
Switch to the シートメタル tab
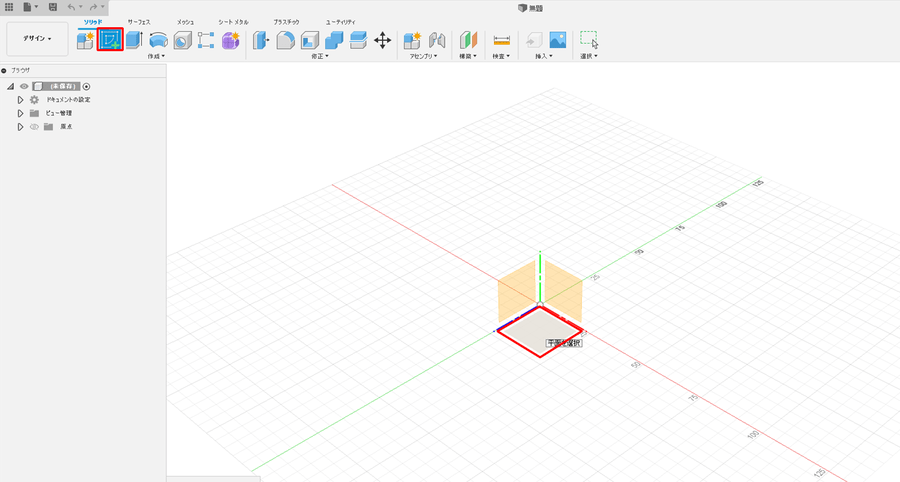point(233,22)
